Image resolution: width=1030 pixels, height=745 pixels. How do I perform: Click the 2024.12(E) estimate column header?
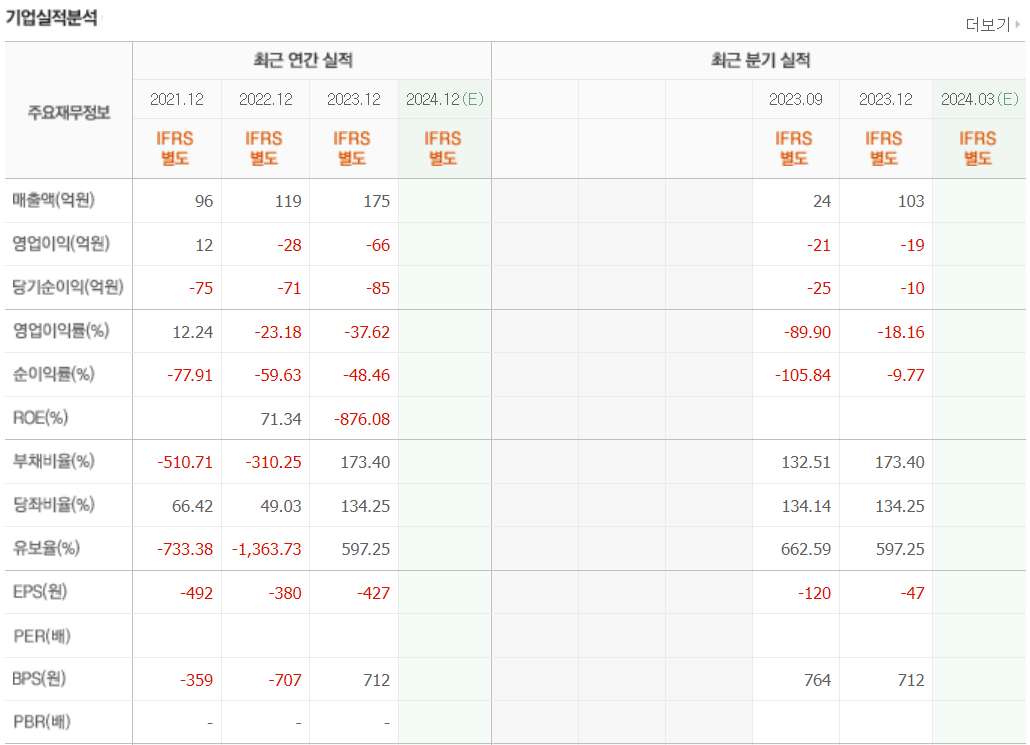coord(445,99)
